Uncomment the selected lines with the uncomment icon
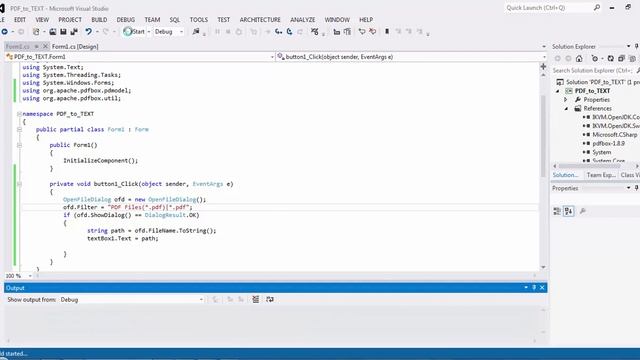Screen dimensions: 640x360 tap(372, 31)
